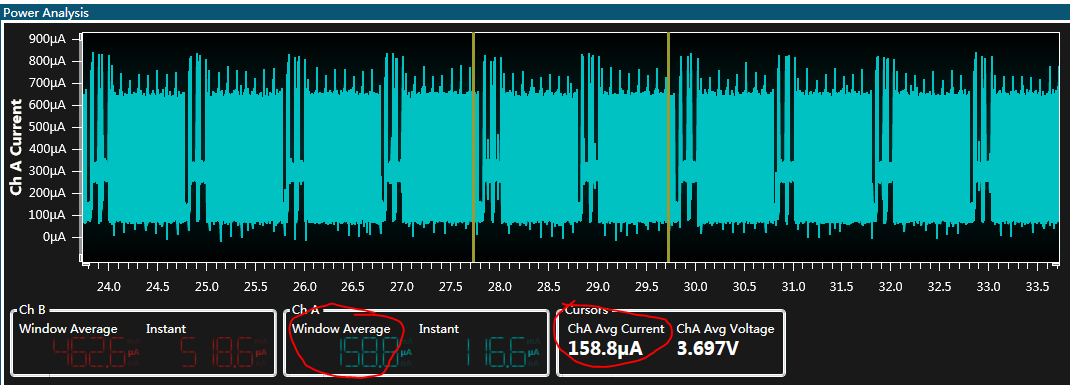Click the 25.0 time axis label

point(207,286)
